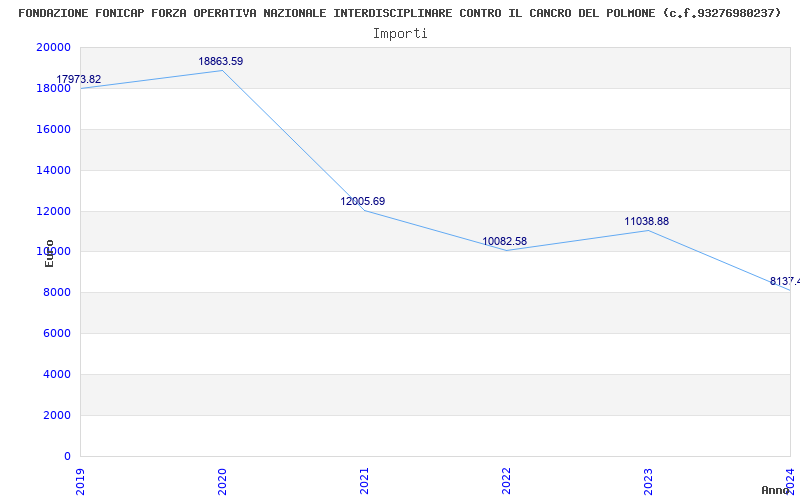Click the 8000 y-axis tick label
The width and height of the screenshot is (800, 500).
point(57,292)
